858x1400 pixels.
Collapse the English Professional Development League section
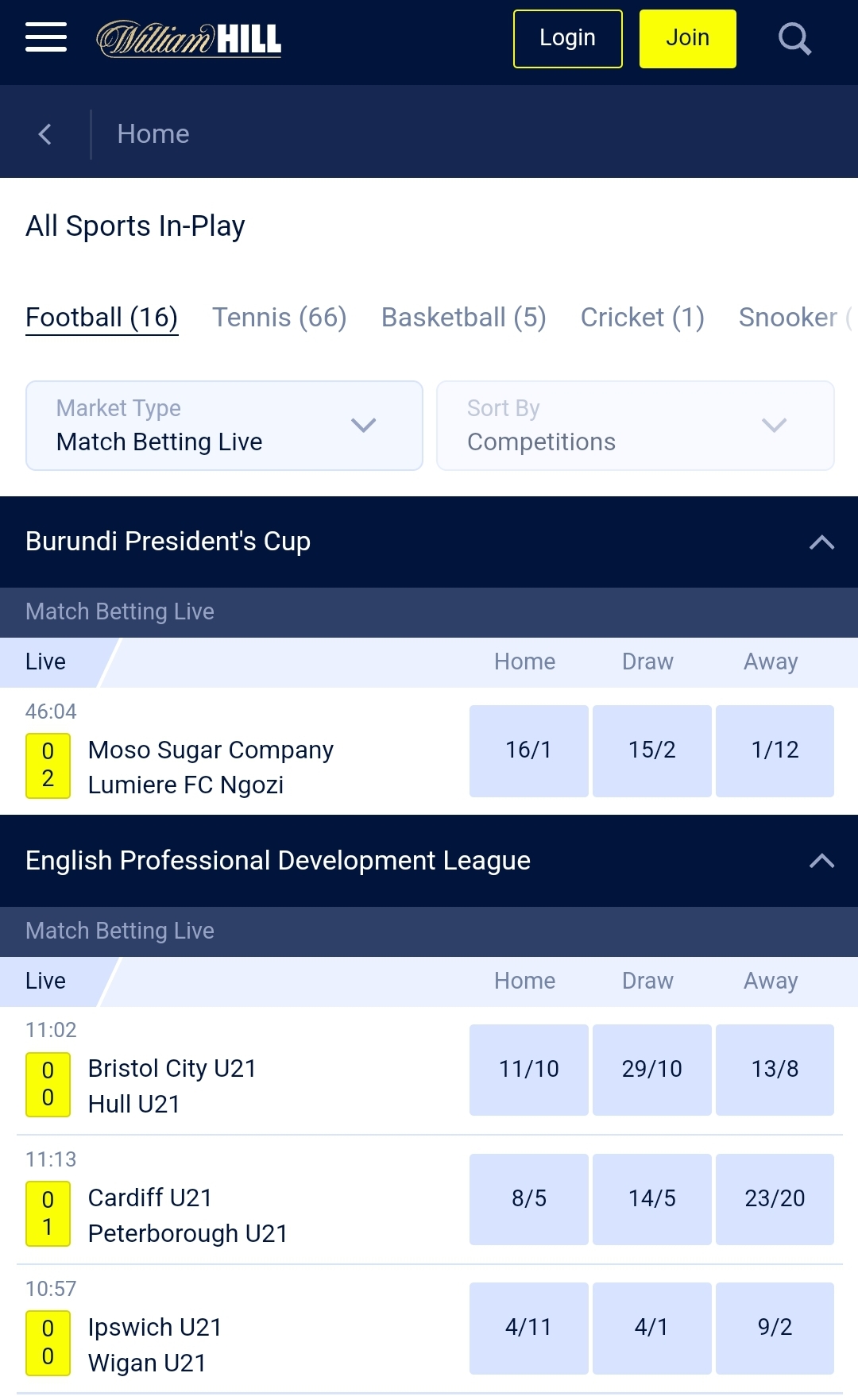[822, 861]
